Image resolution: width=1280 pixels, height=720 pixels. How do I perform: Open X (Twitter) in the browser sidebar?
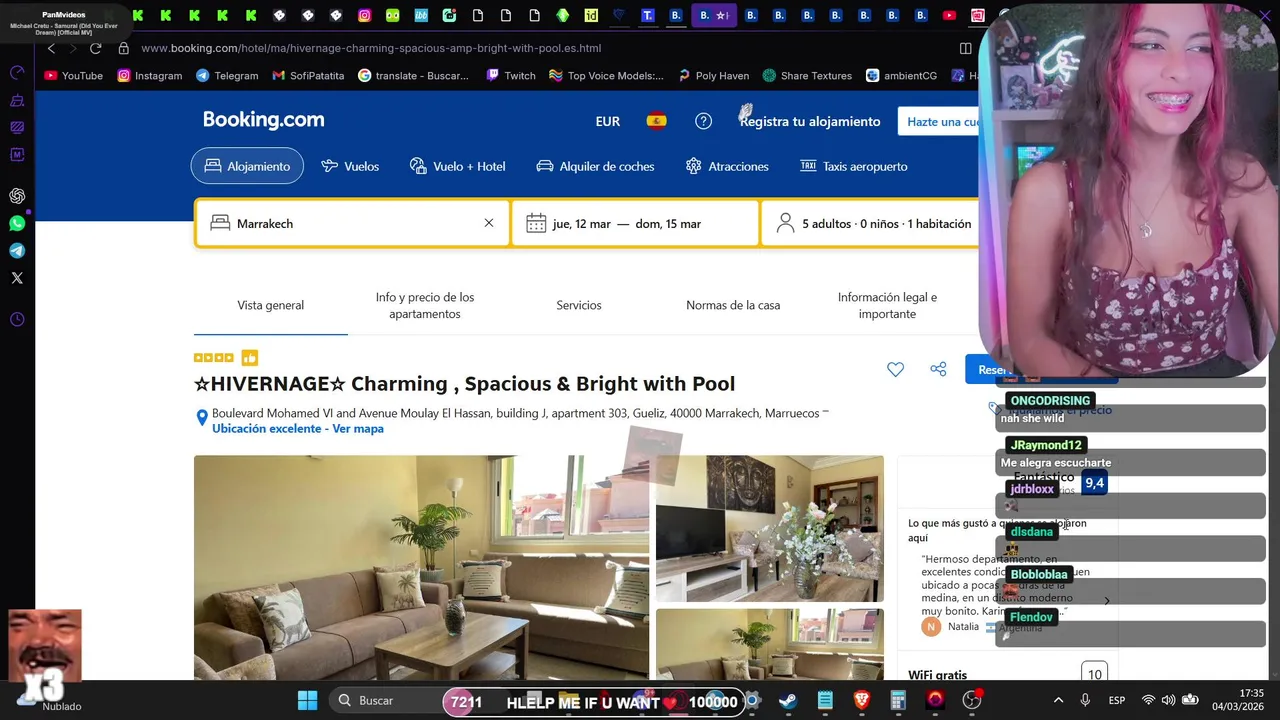(x=17, y=278)
